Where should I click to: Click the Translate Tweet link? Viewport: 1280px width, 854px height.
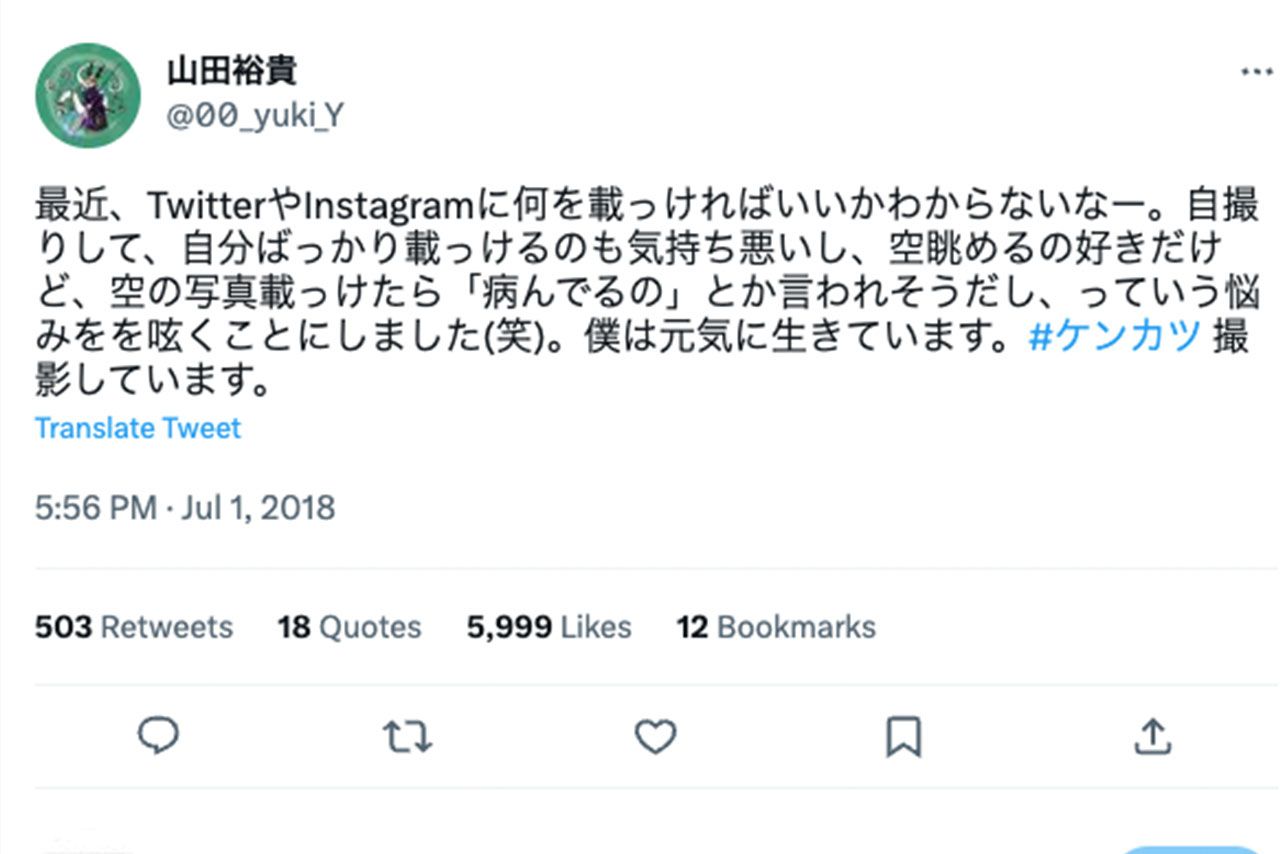[x=137, y=428]
